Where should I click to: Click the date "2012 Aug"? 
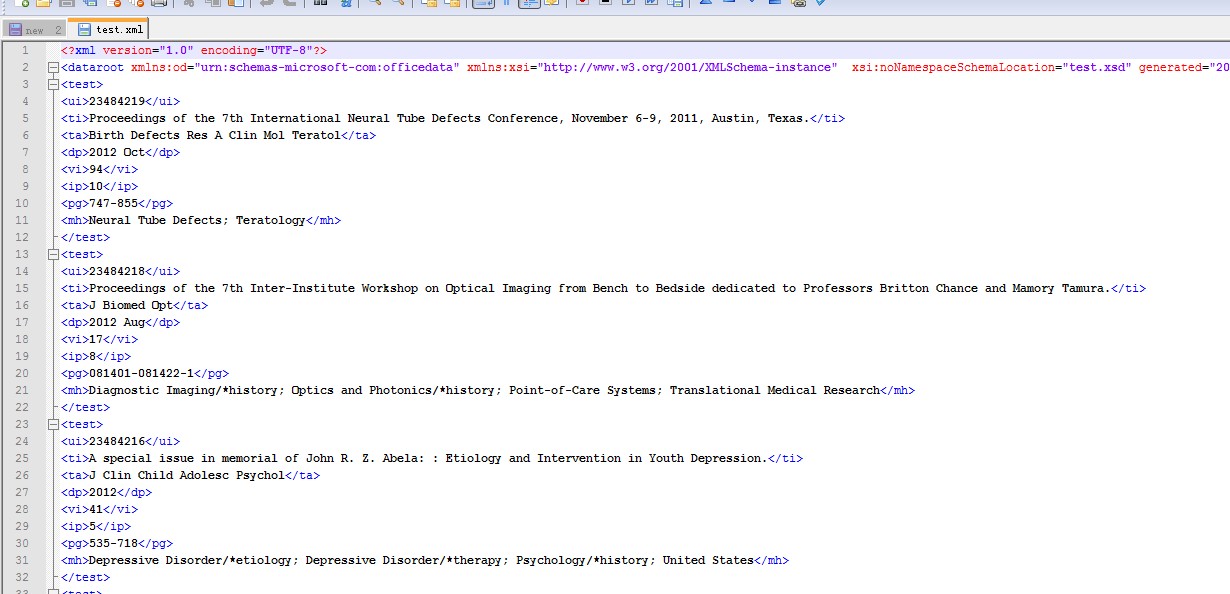coord(117,322)
